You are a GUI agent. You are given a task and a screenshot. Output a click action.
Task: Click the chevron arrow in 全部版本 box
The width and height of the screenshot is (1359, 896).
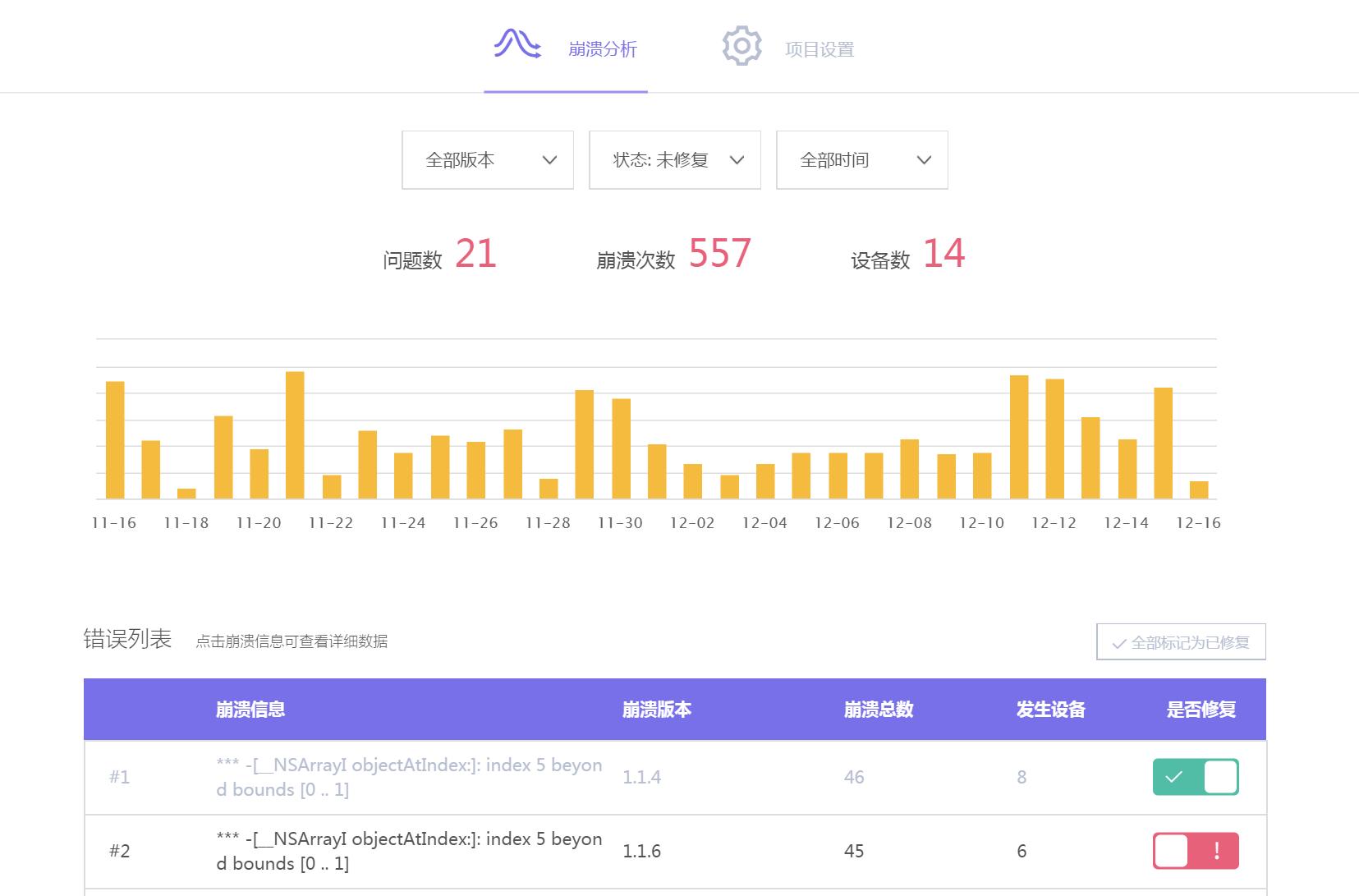(549, 160)
